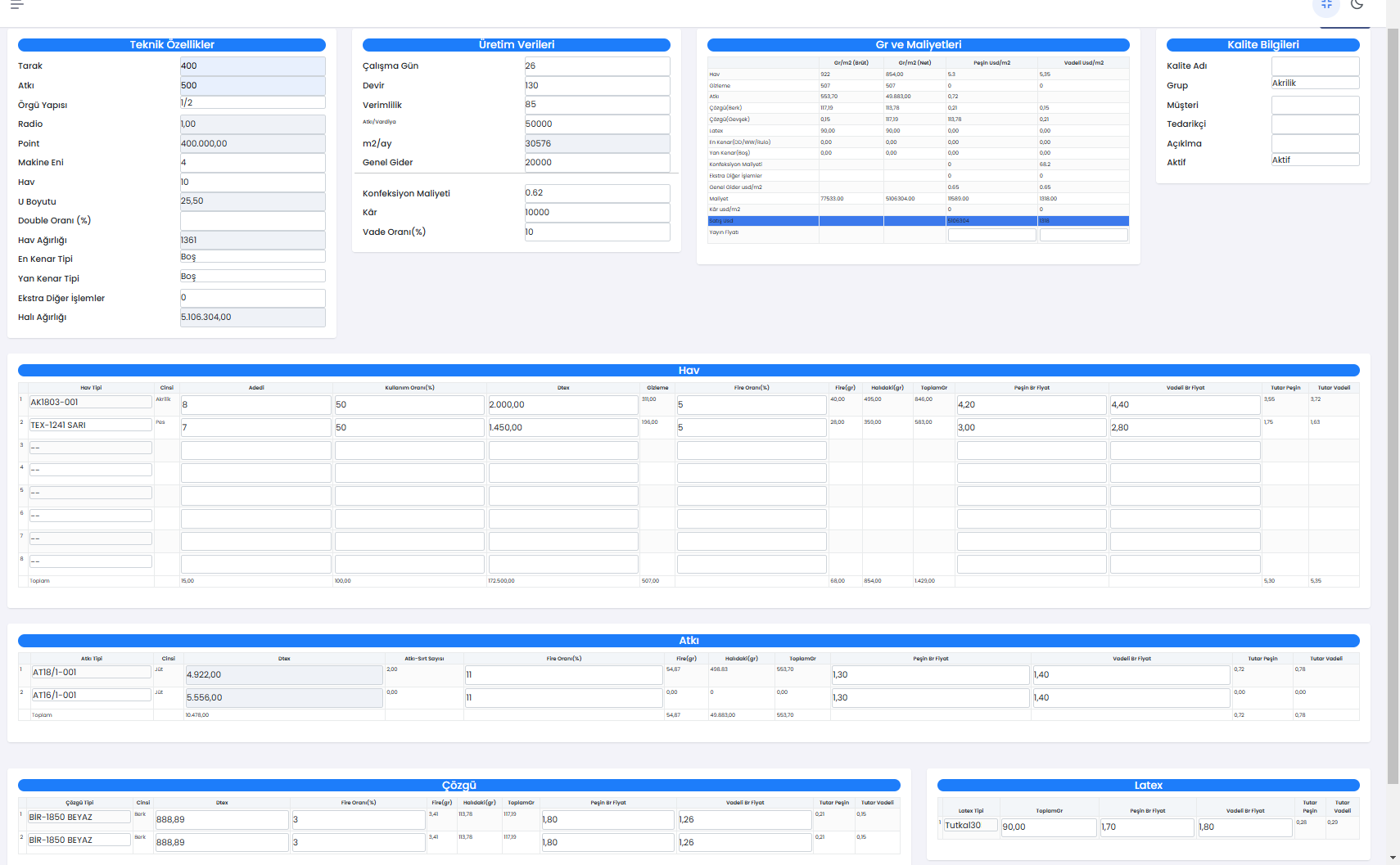Focus the Çalışma Gün input field
This screenshot has width=1400, height=865.
coord(597,66)
